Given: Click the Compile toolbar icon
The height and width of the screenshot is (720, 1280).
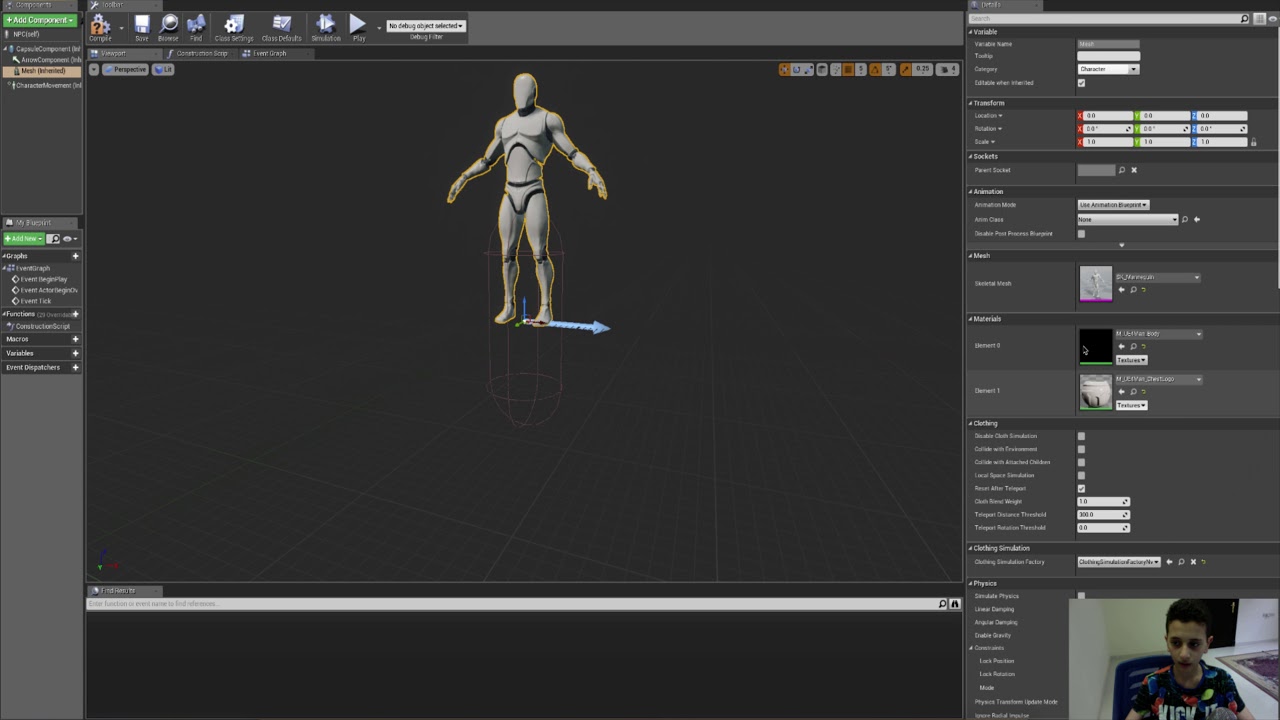Looking at the screenshot, I should pyautogui.click(x=100, y=27).
